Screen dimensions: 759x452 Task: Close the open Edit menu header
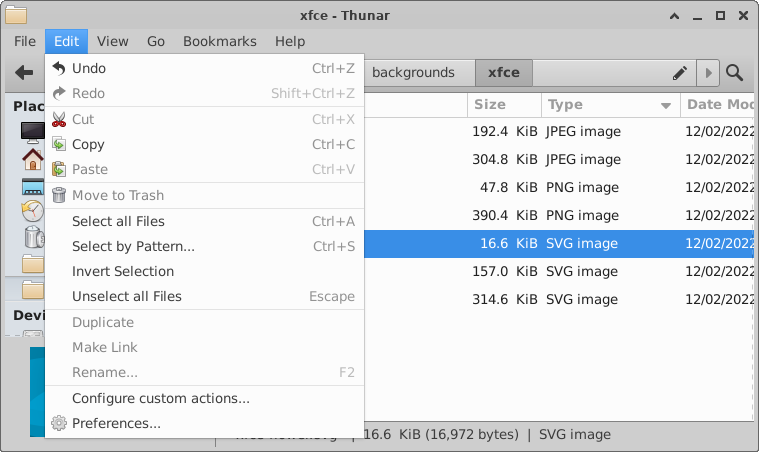[x=66, y=42]
